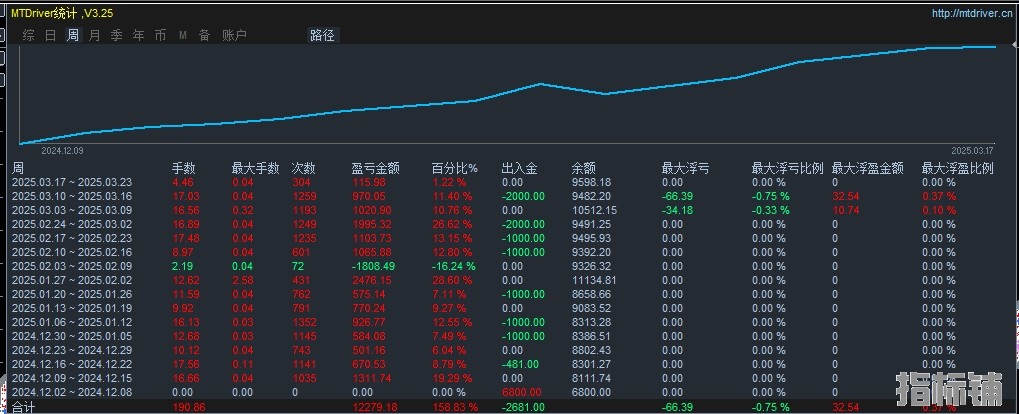Select the 周 weekly tab

[x=73, y=35]
